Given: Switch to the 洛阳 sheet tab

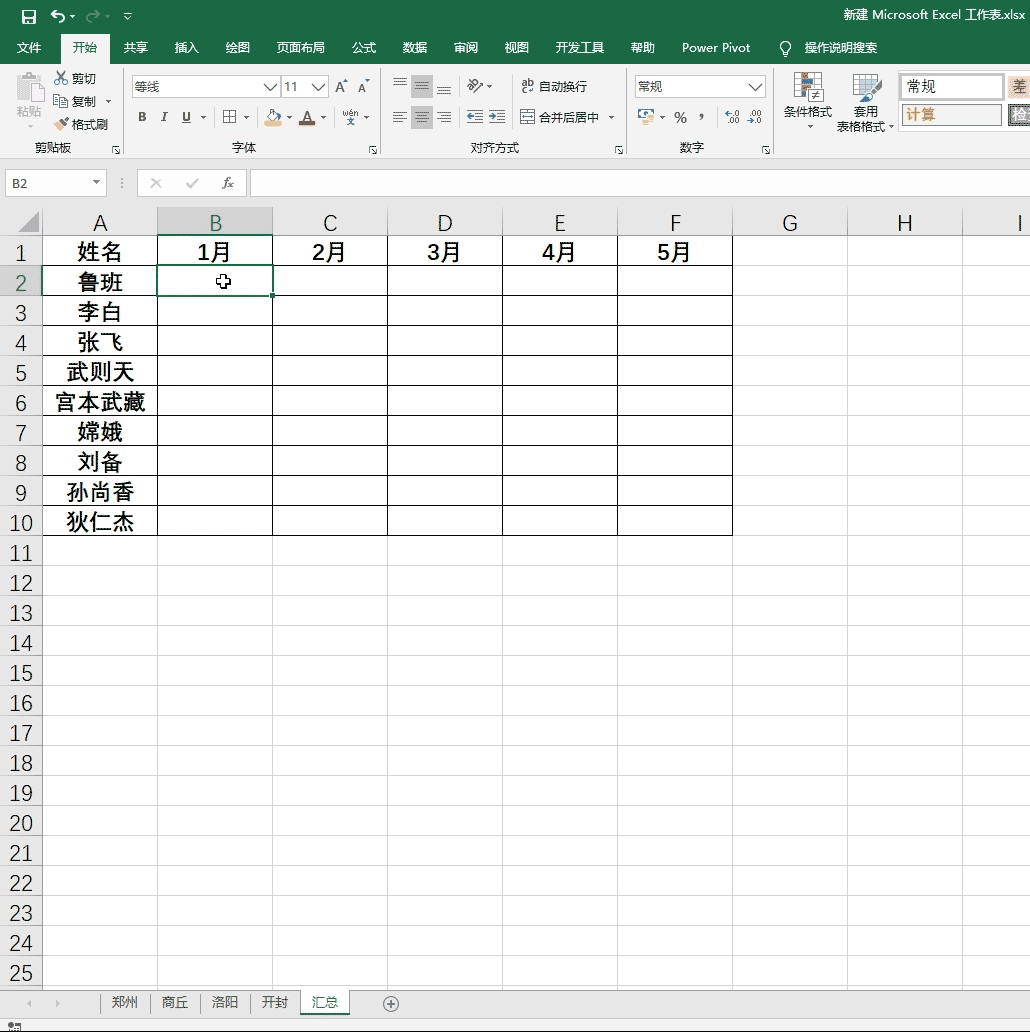Looking at the screenshot, I should (224, 1002).
